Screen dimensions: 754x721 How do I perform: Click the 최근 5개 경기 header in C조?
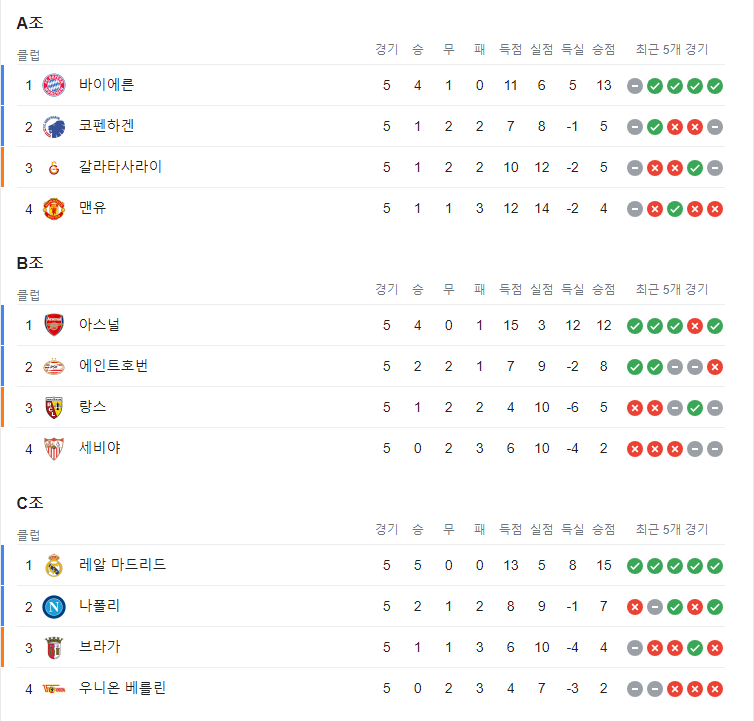click(x=672, y=530)
